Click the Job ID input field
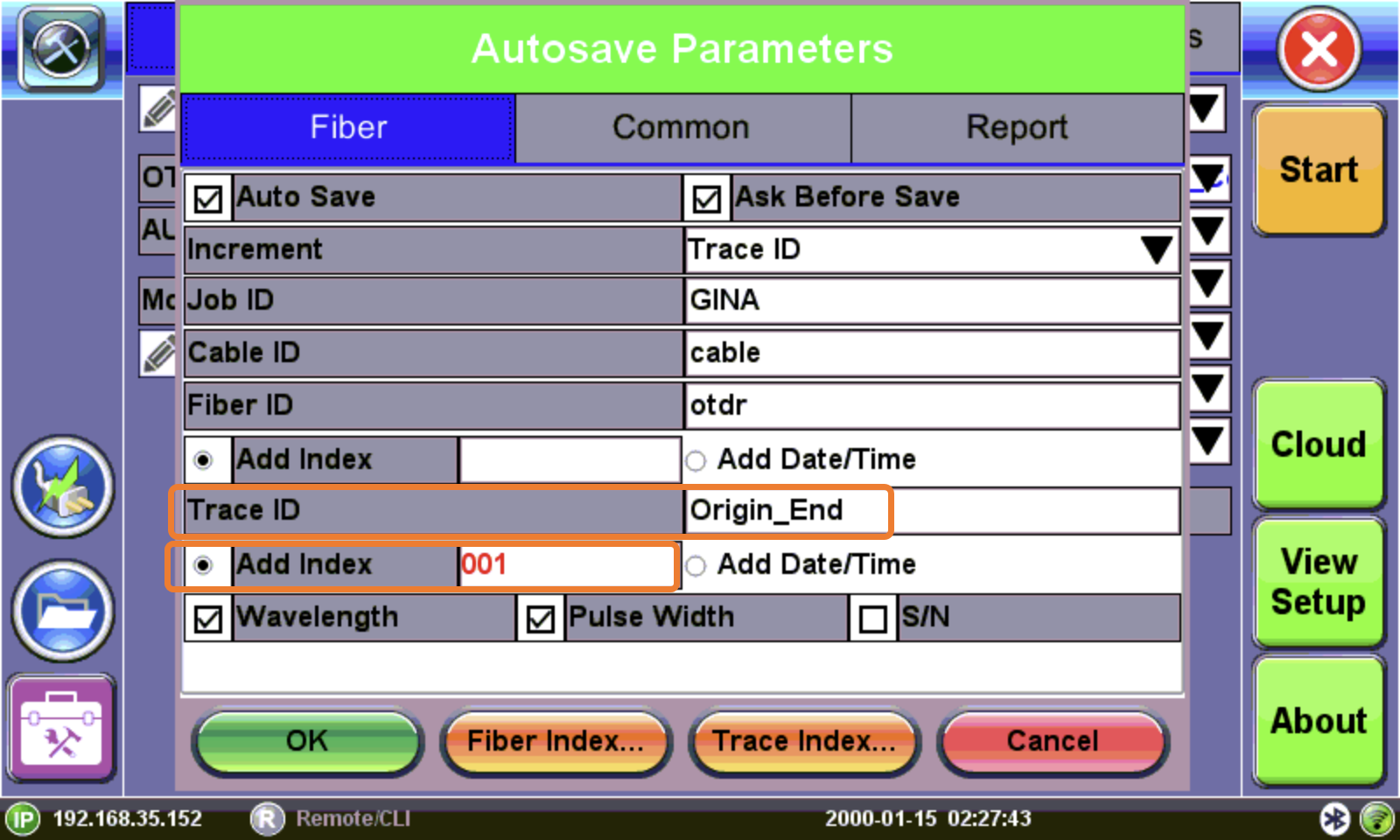Image resolution: width=1400 pixels, height=840 pixels. [x=931, y=301]
